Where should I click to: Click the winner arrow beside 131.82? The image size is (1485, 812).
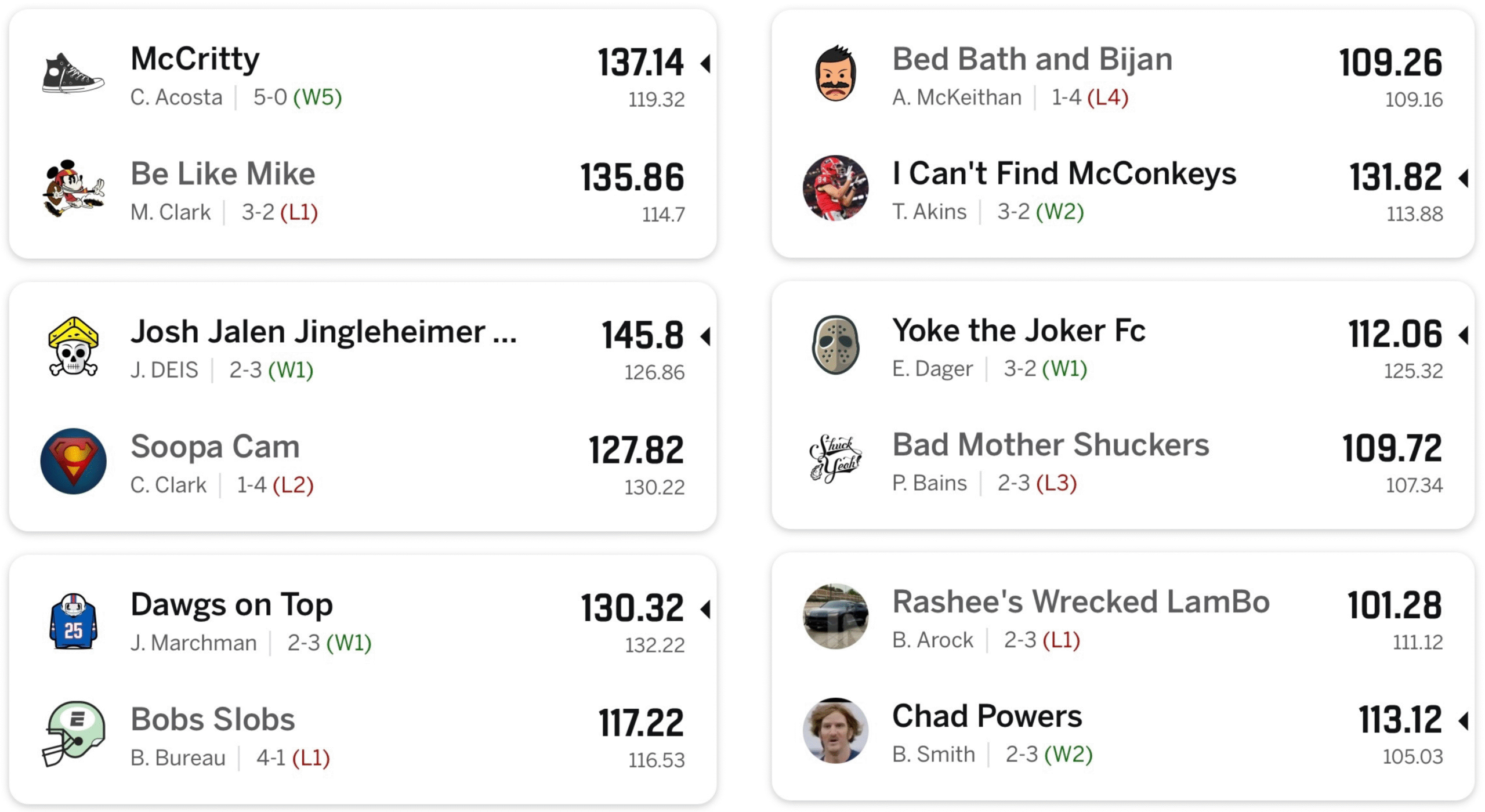1464,178
